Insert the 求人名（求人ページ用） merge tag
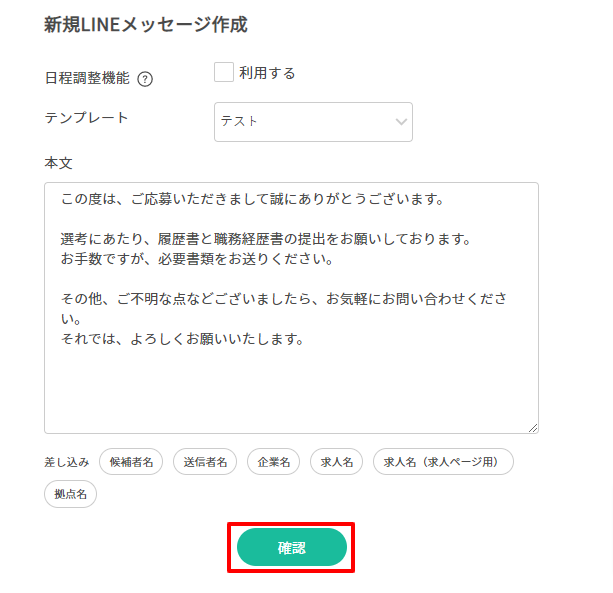The image size is (613, 593). tap(443, 462)
